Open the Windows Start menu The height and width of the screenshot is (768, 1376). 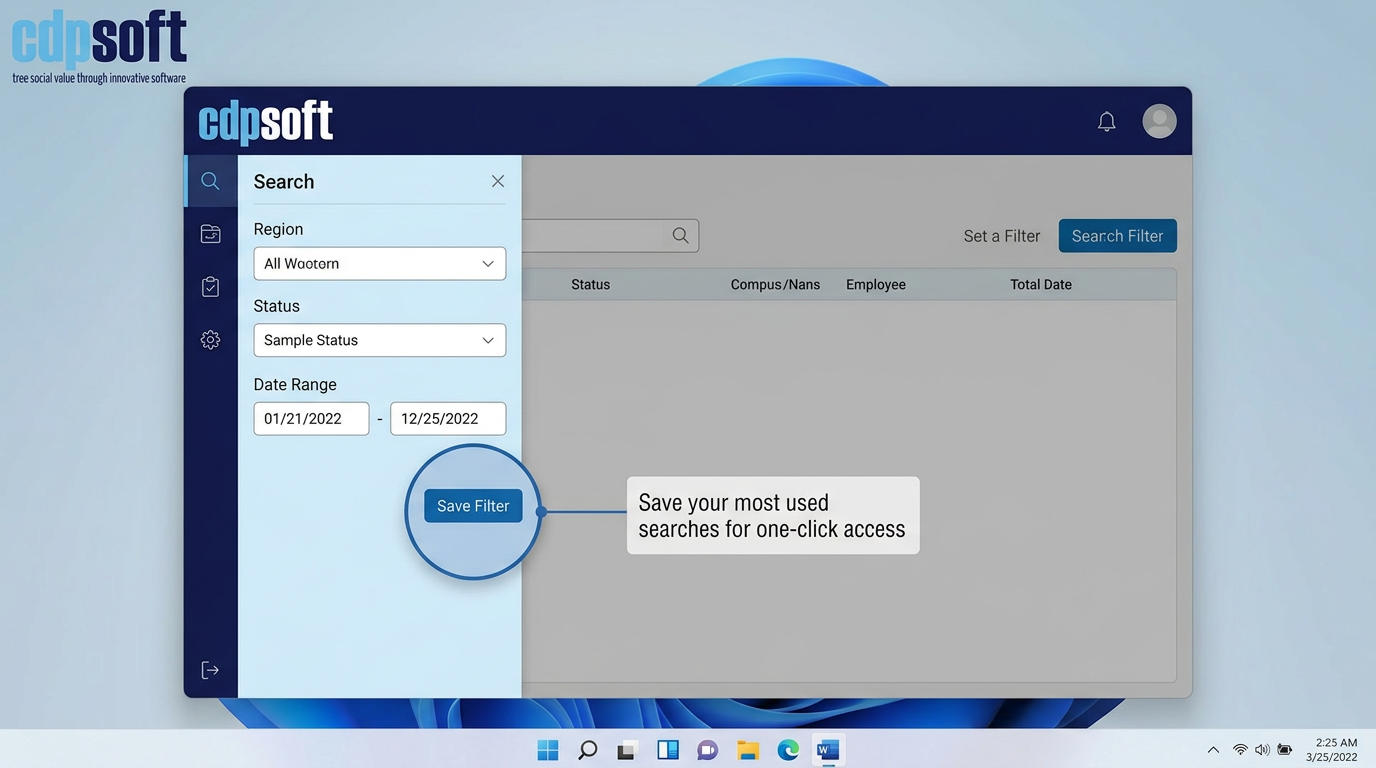click(x=548, y=750)
